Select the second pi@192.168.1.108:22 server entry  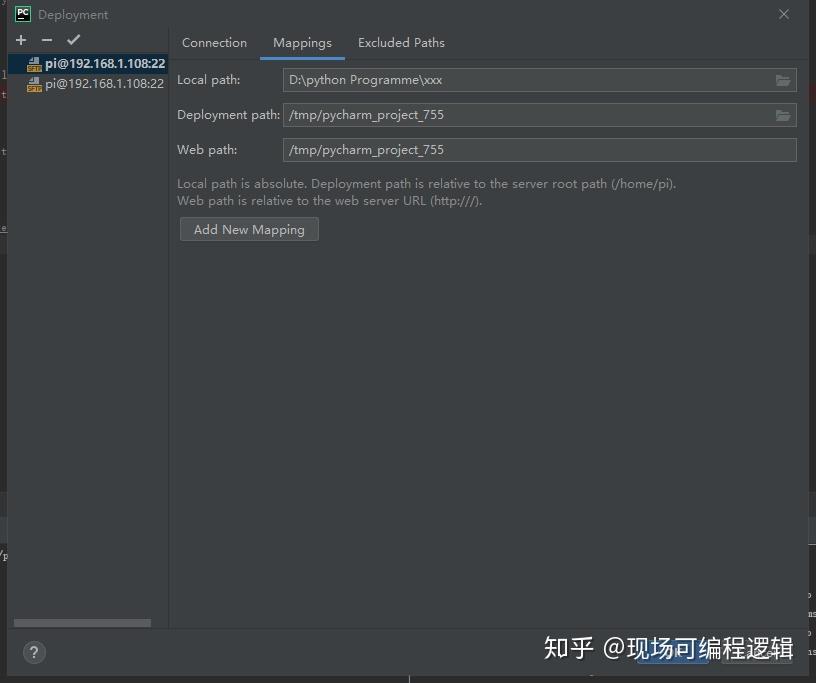click(100, 84)
